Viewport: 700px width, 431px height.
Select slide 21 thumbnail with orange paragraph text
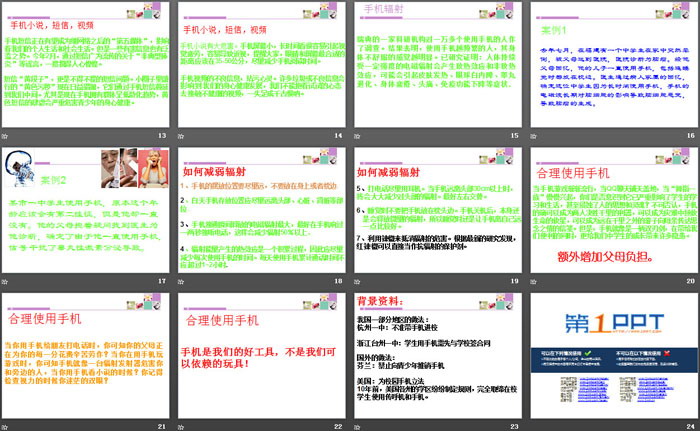point(85,356)
